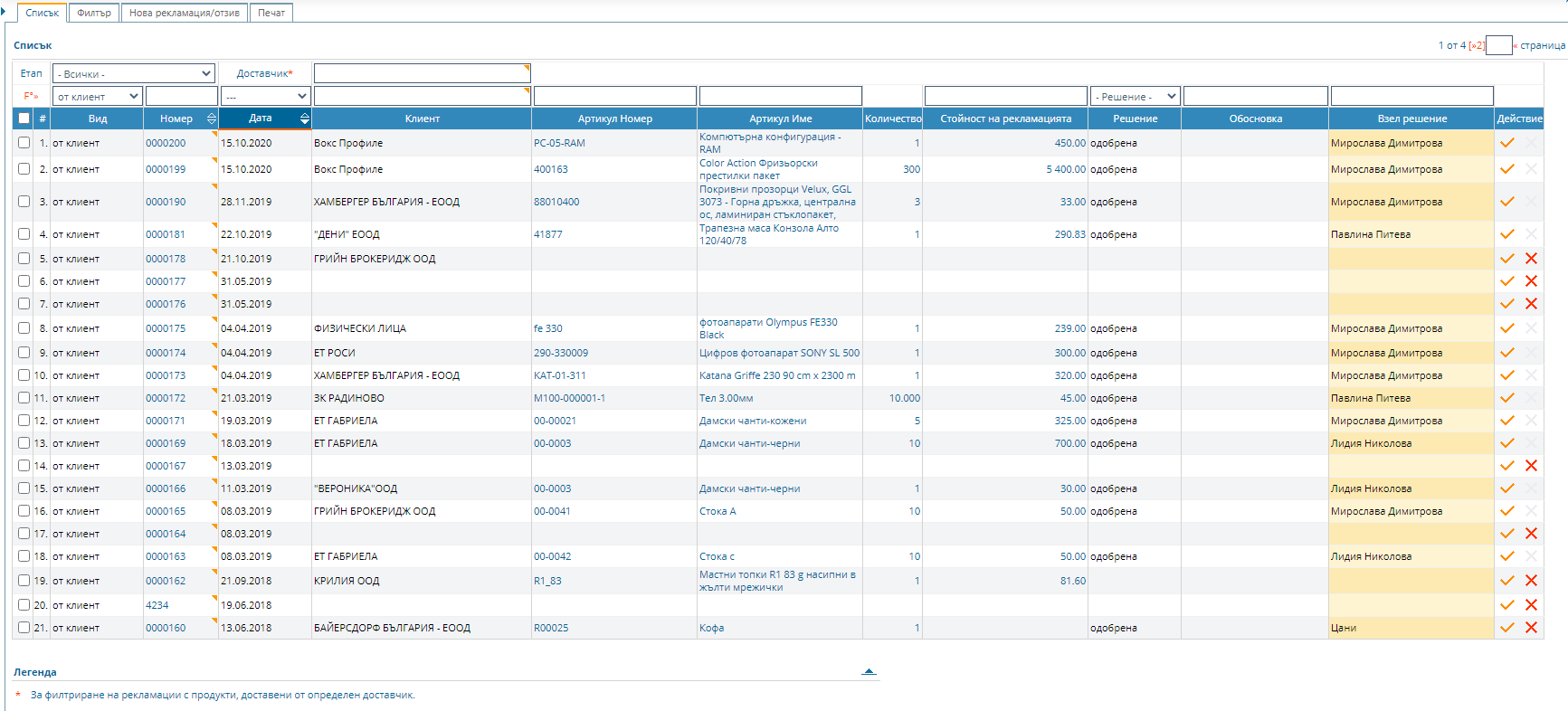
Task: Click the red X icon for row 0000160
Action: point(1531,628)
